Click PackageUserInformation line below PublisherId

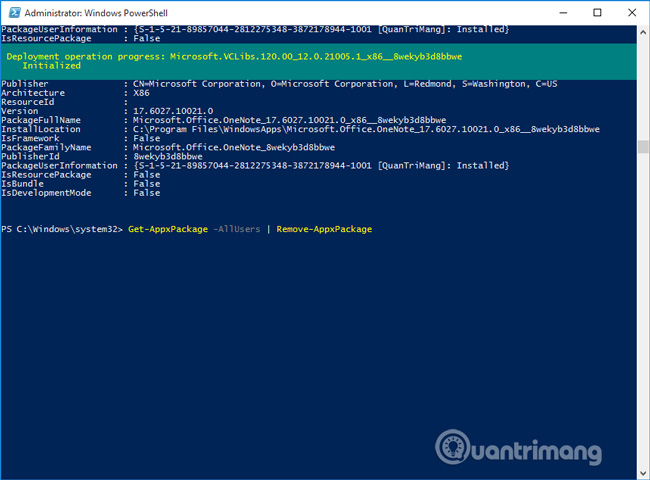(x=255, y=166)
